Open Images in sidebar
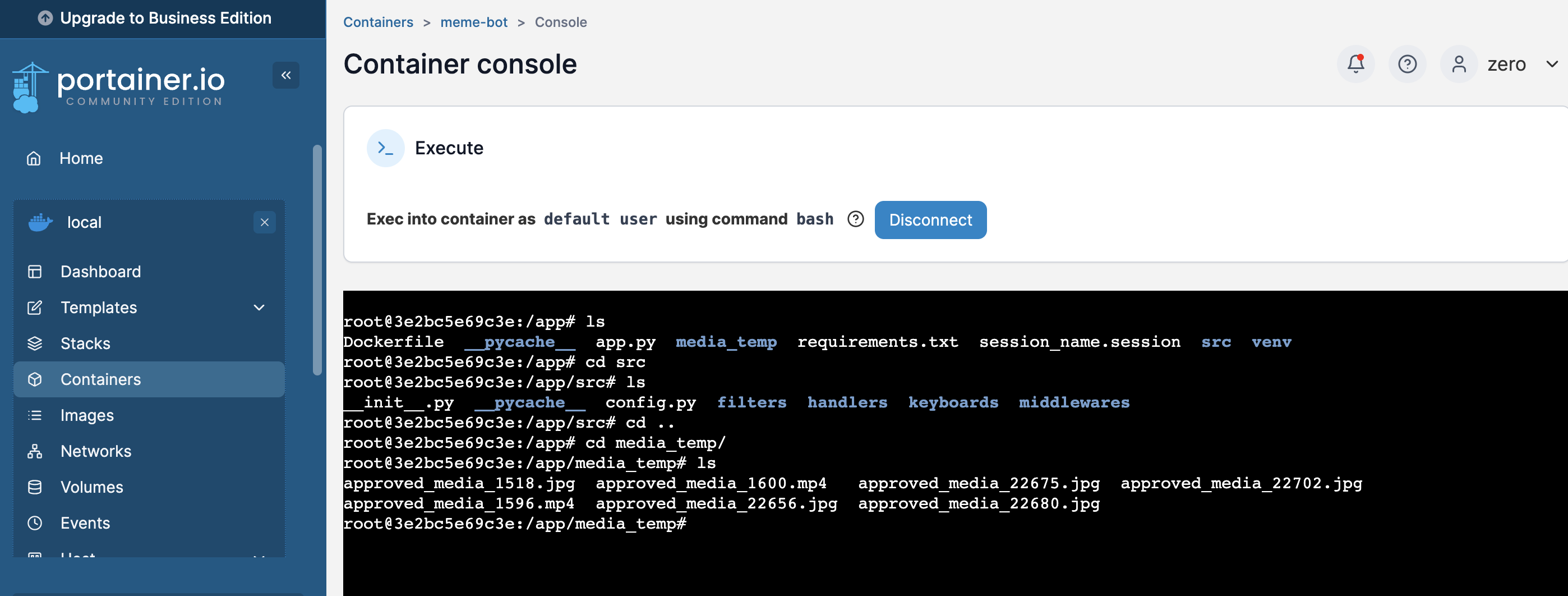The image size is (1568, 596). coord(87,416)
